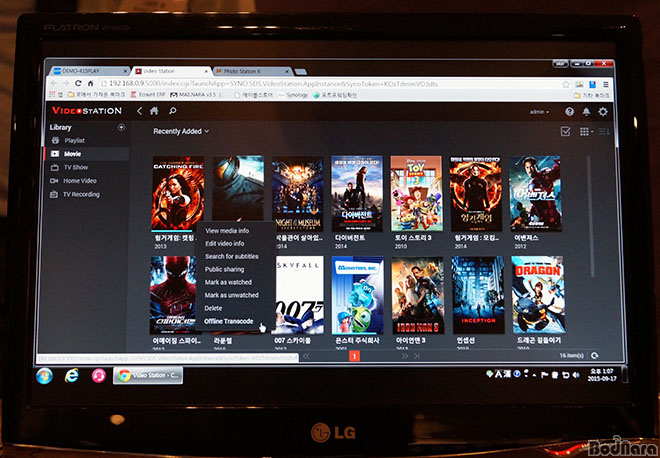Click the Video Station Chrome taskbar button
Screen dimensions: 660x458
[148, 375]
